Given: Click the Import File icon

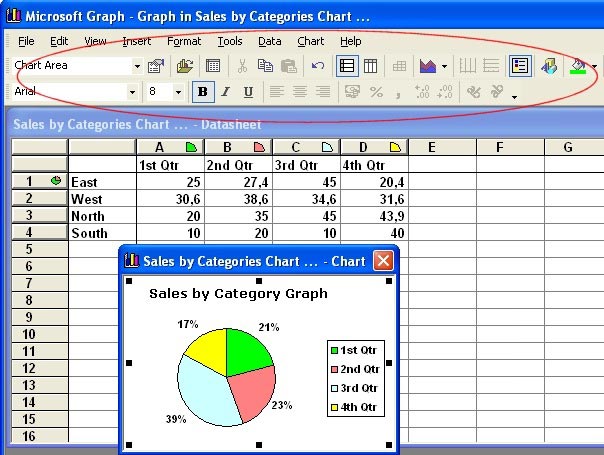Looking at the screenshot, I should pos(185,67).
